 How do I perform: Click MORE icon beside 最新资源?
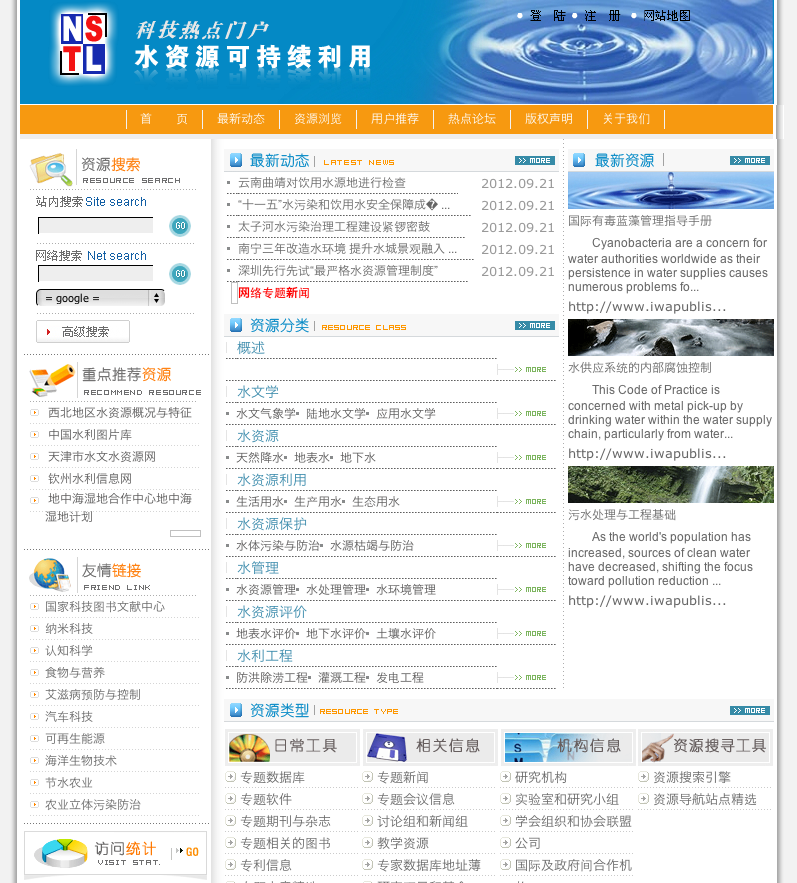(x=749, y=160)
